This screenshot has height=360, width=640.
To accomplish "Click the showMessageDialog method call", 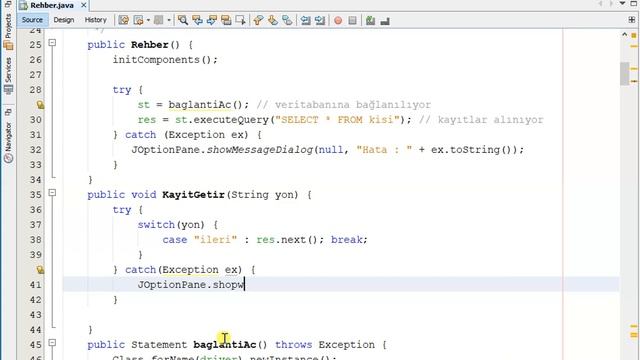I will 260,150.
